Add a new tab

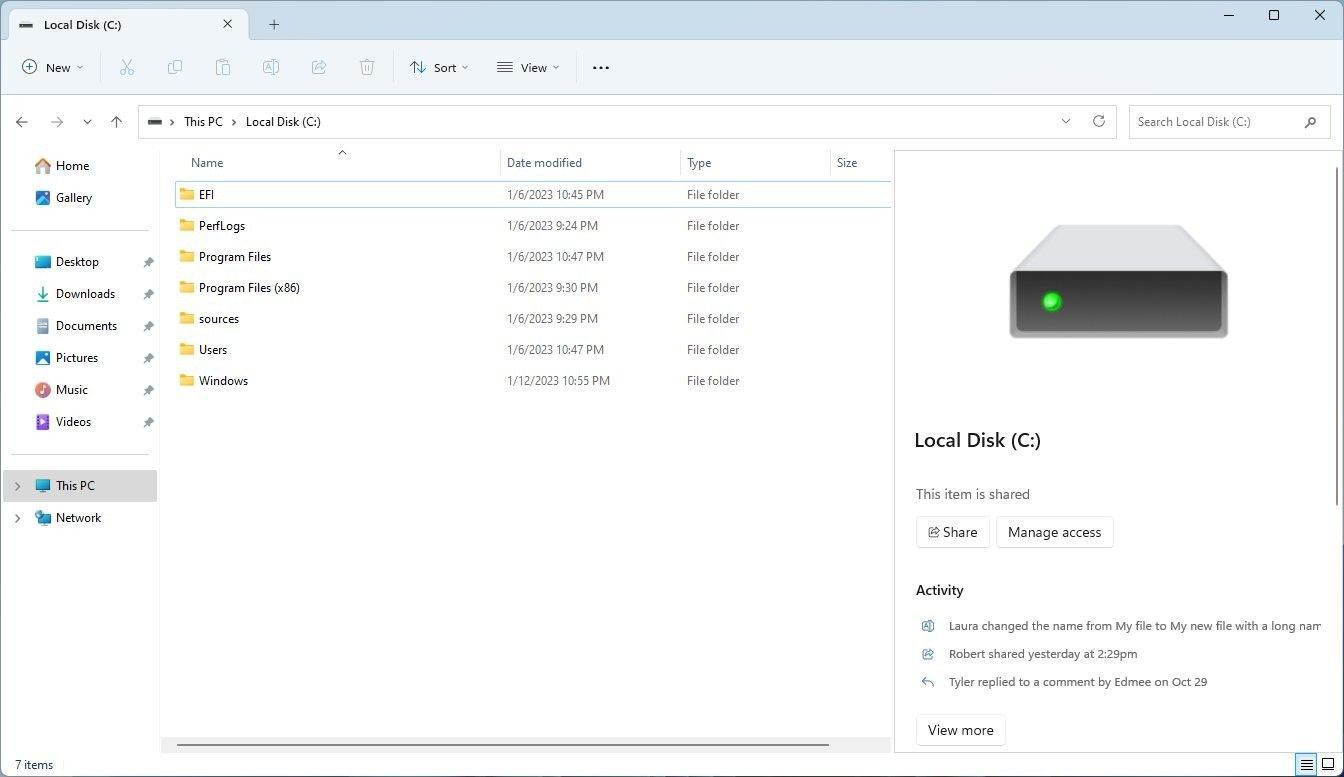(274, 24)
